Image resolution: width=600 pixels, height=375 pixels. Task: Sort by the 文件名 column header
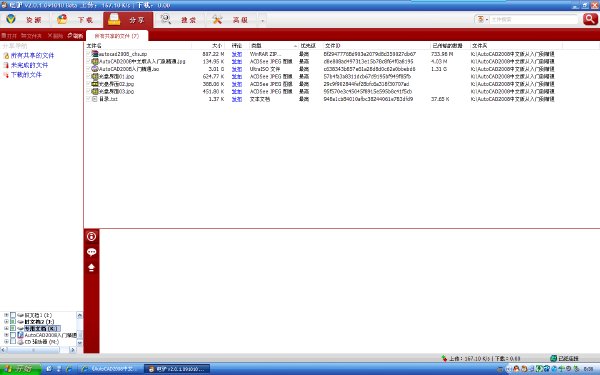point(138,46)
